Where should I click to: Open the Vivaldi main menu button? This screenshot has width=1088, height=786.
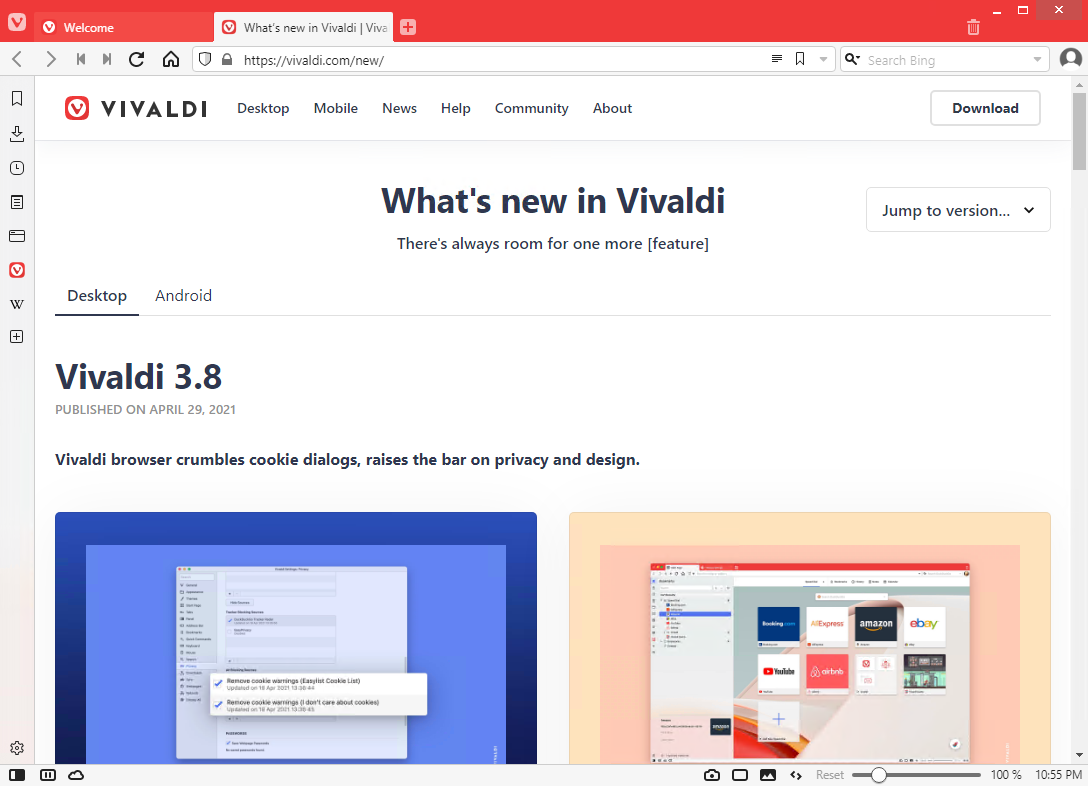[x=17, y=22]
